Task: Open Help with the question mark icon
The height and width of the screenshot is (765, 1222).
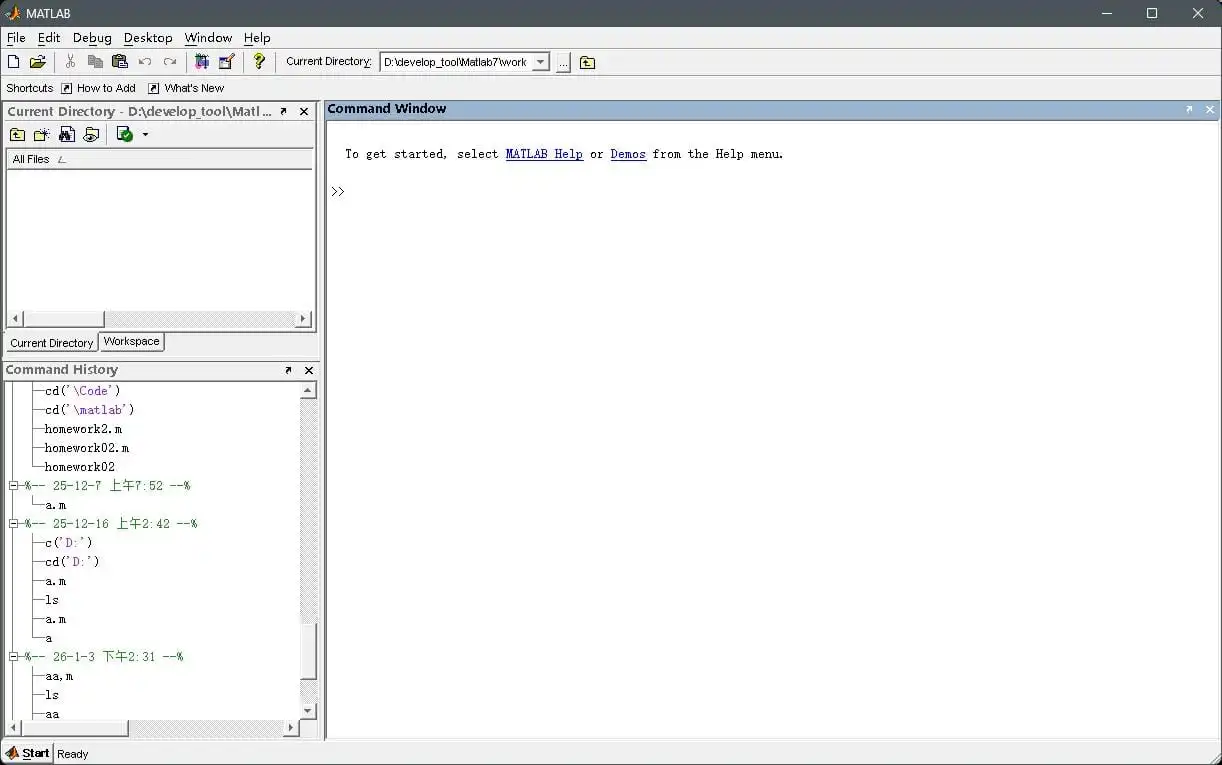Action: click(259, 62)
